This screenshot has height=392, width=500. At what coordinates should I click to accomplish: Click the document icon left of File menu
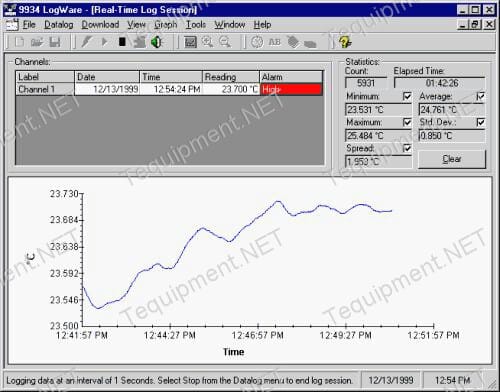coord(12,25)
